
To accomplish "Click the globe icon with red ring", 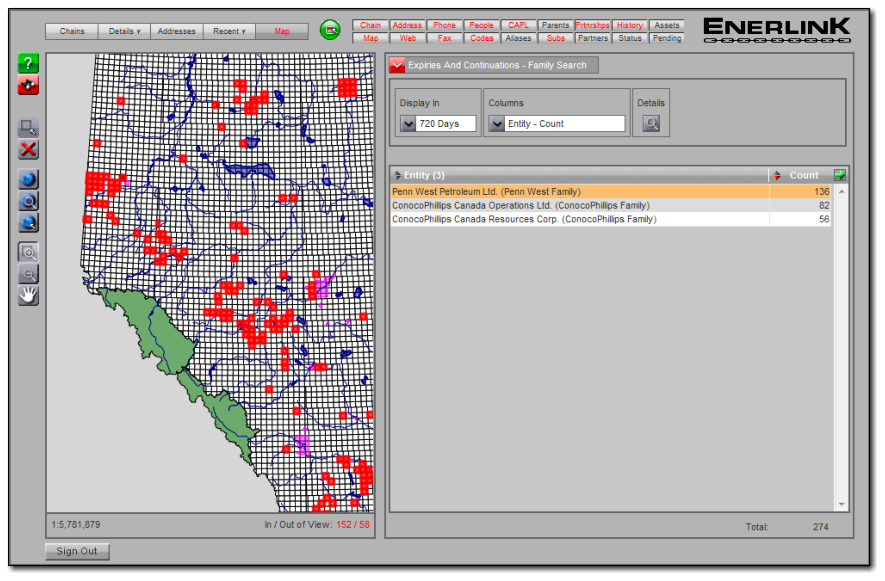I will click(28, 201).
